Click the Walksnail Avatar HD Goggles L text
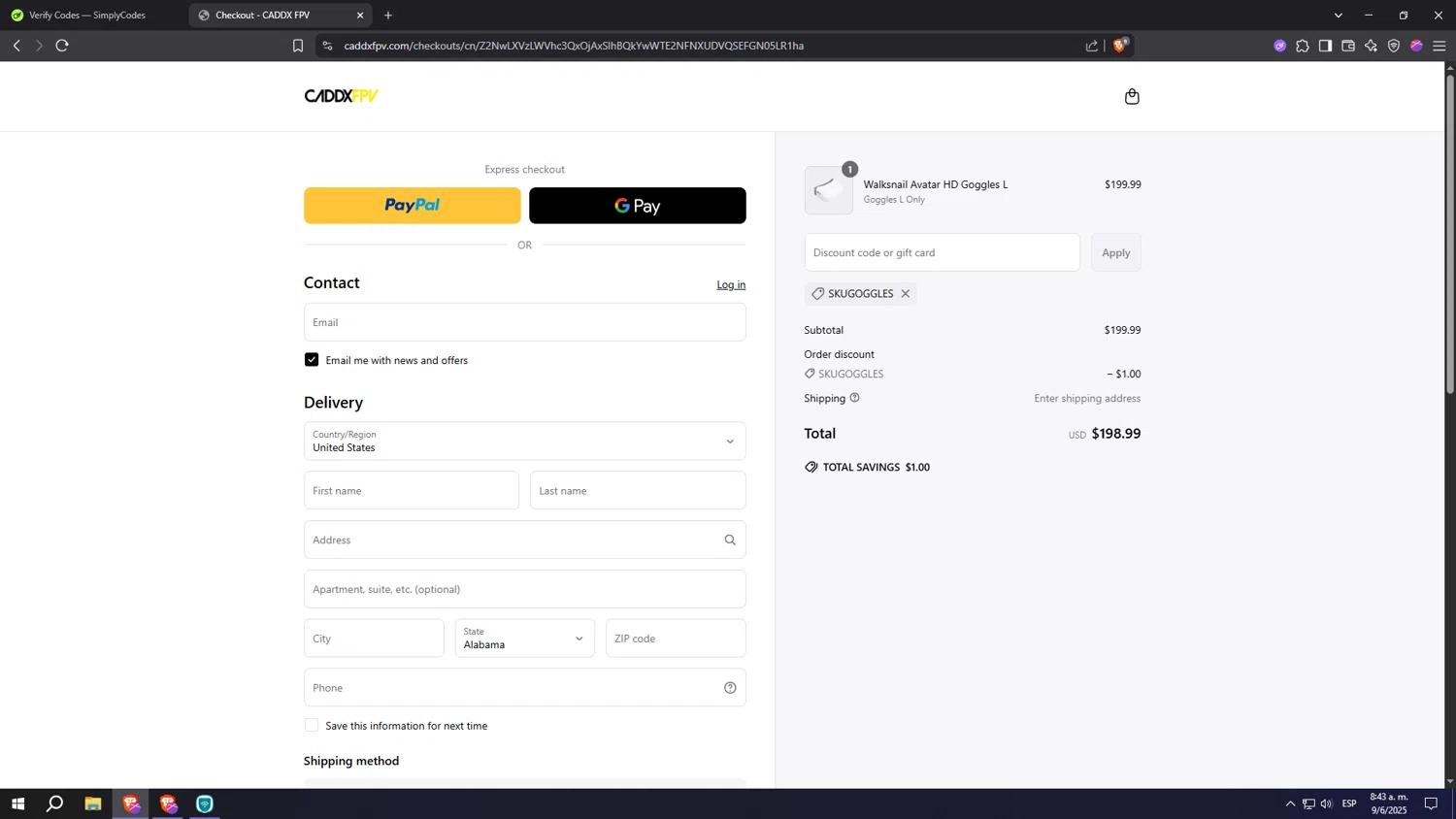This screenshot has height=819, width=1456. (935, 184)
